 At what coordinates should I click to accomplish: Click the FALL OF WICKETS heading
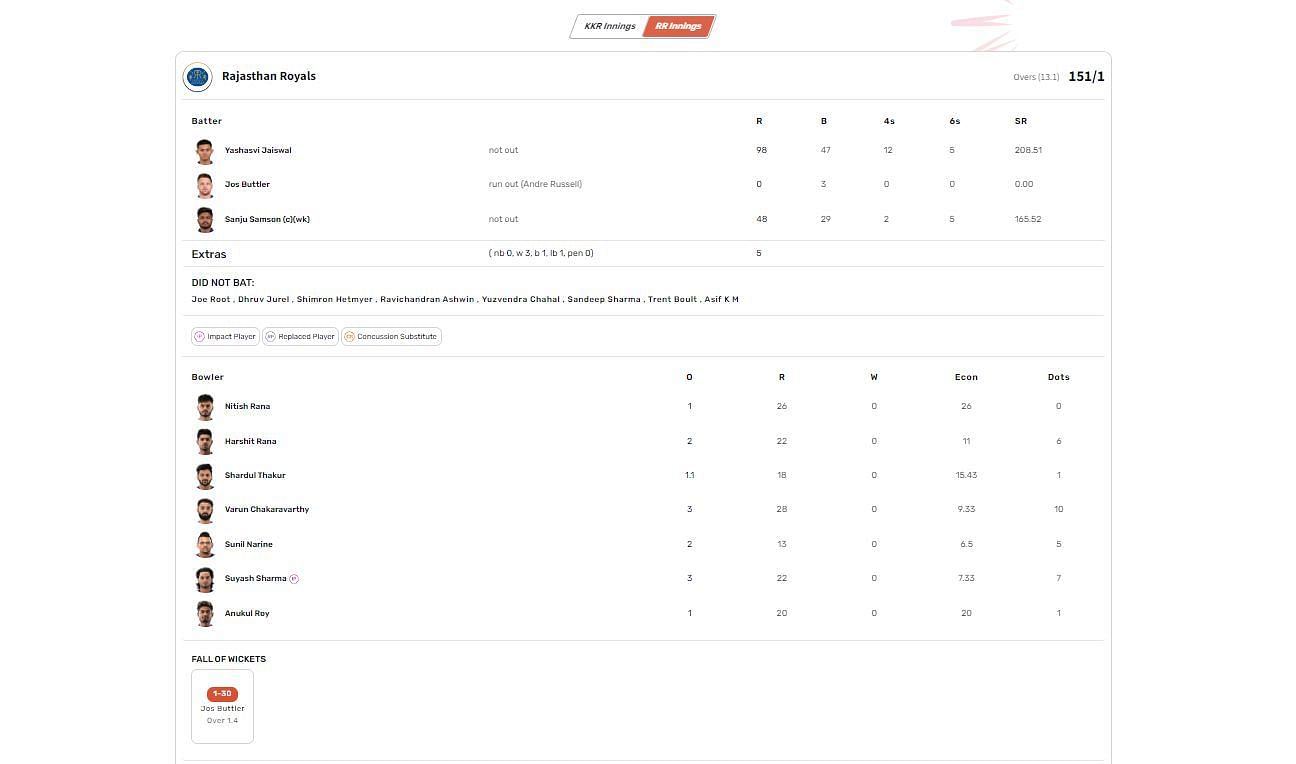(229, 659)
